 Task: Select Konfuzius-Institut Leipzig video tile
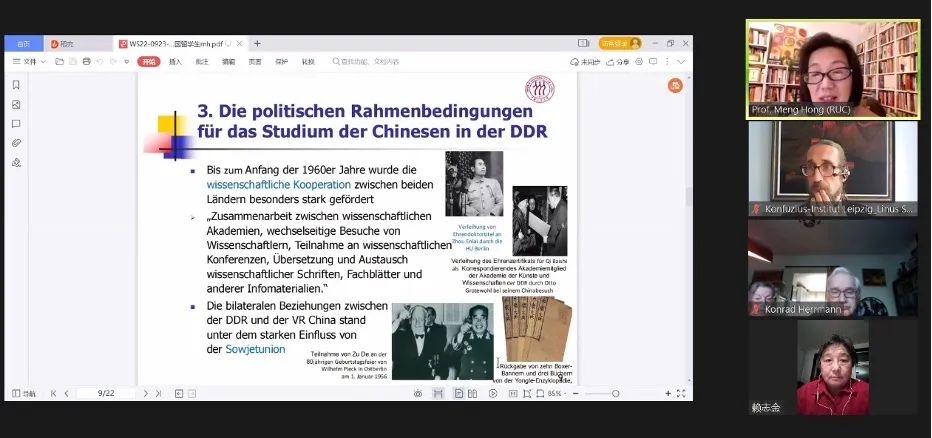coord(833,169)
